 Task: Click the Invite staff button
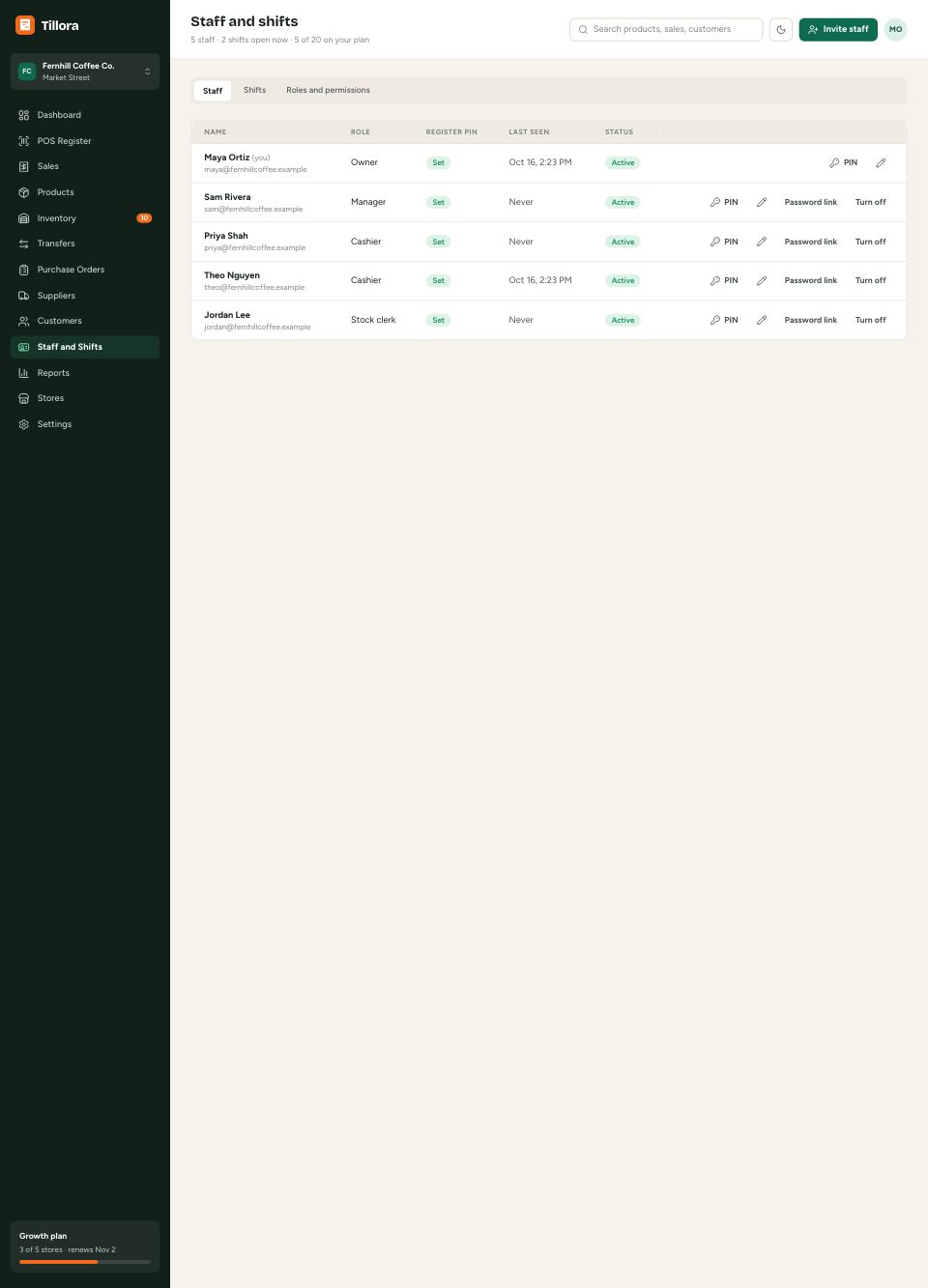pyautogui.click(x=838, y=29)
